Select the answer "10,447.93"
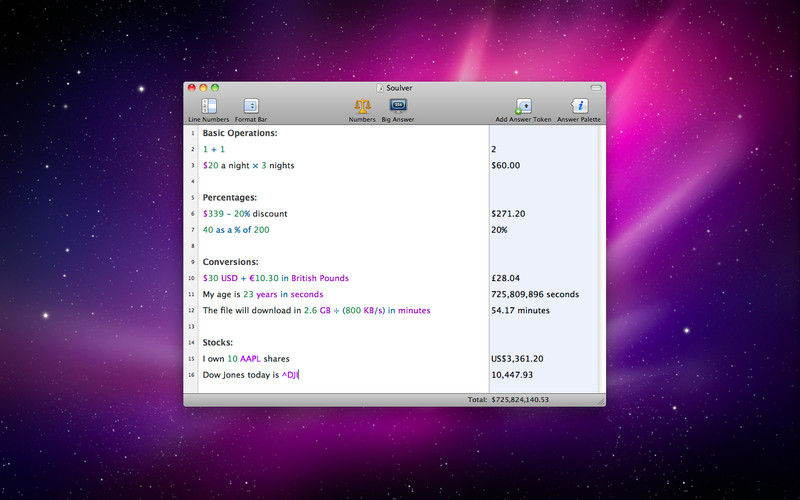The width and height of the screenshot is (800, 500). point(512,374)
